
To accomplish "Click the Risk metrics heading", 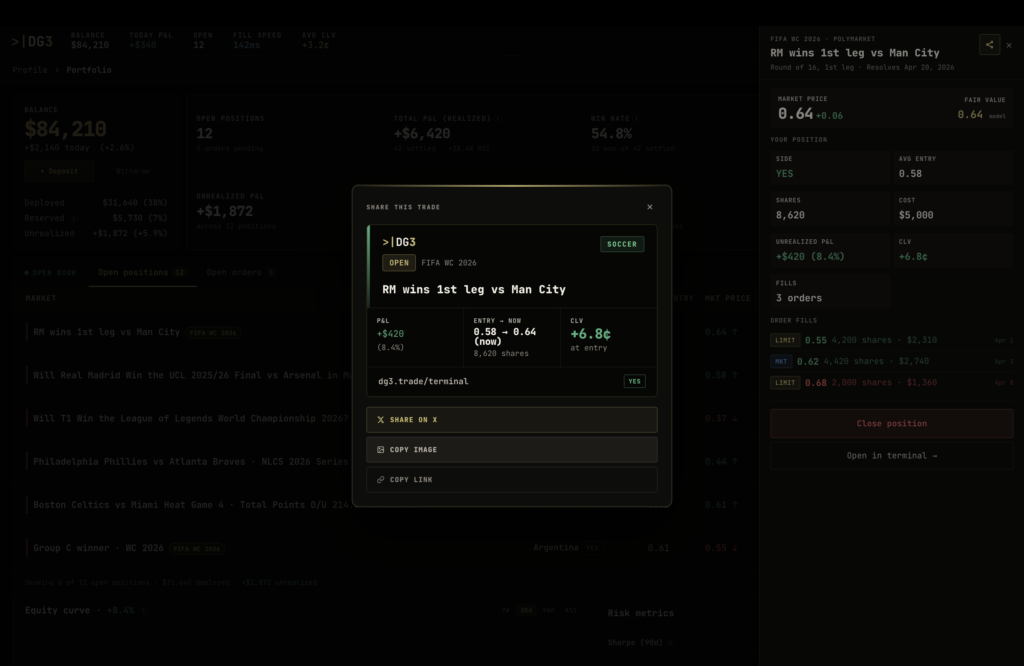I will point(641,613).
